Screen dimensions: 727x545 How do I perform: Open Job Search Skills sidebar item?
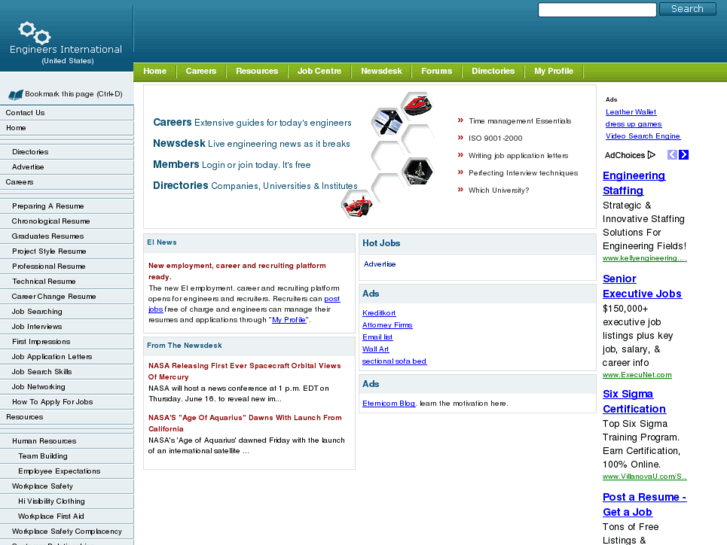(67, 372)
